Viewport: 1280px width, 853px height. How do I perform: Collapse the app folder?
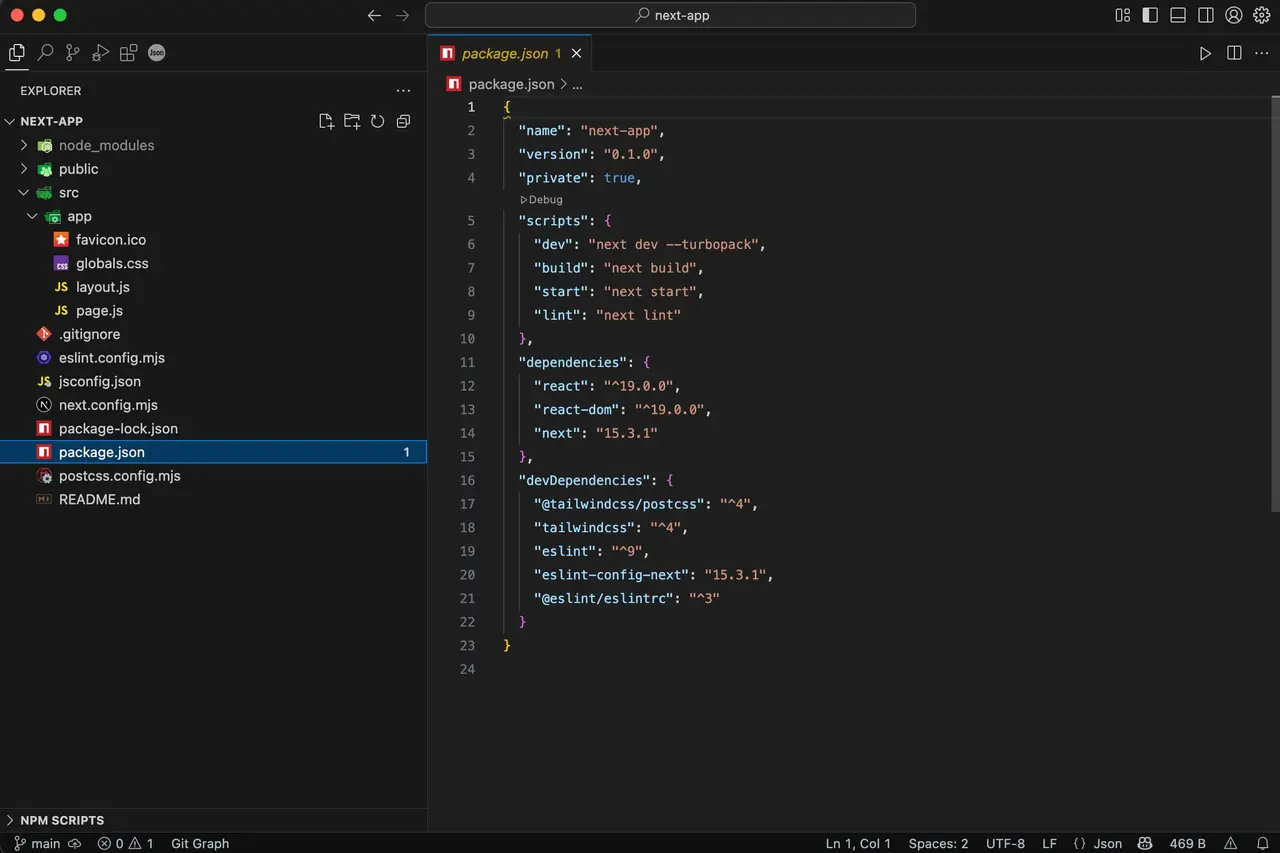(32, 216)
